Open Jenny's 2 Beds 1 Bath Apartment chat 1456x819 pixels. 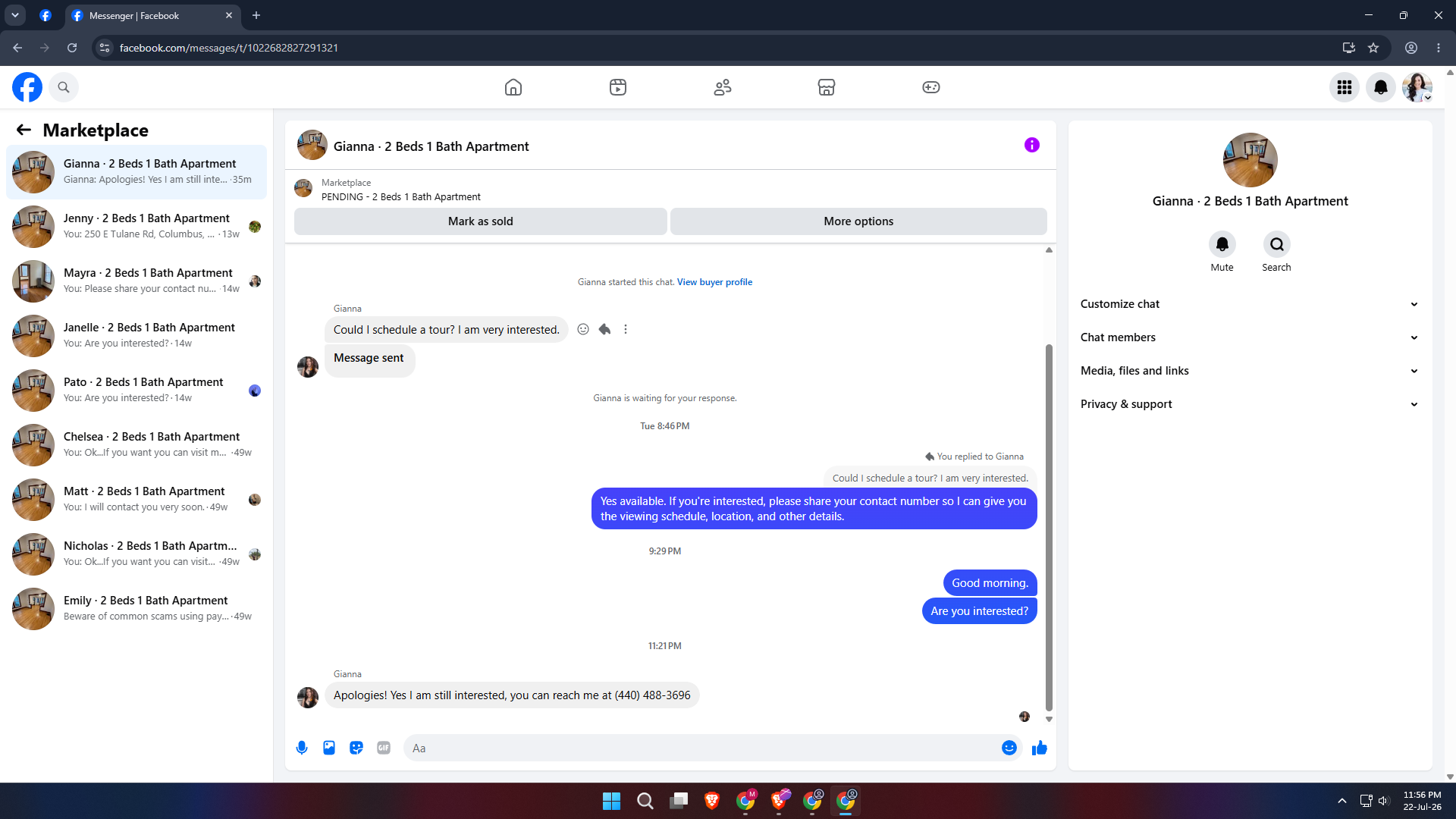136,227
